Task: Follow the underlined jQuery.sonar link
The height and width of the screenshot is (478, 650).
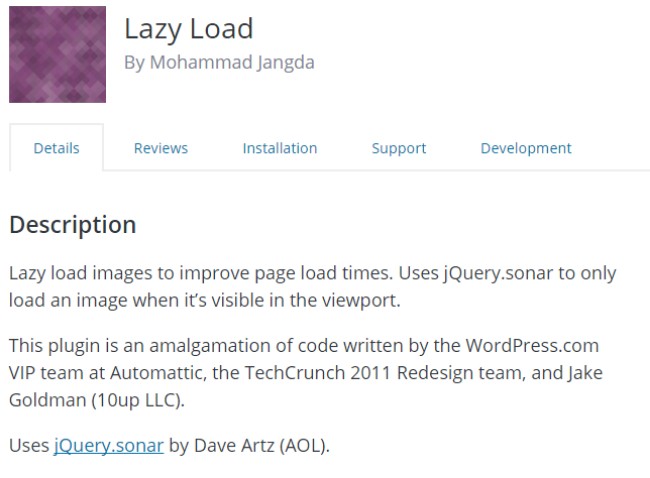Action: 109,446
